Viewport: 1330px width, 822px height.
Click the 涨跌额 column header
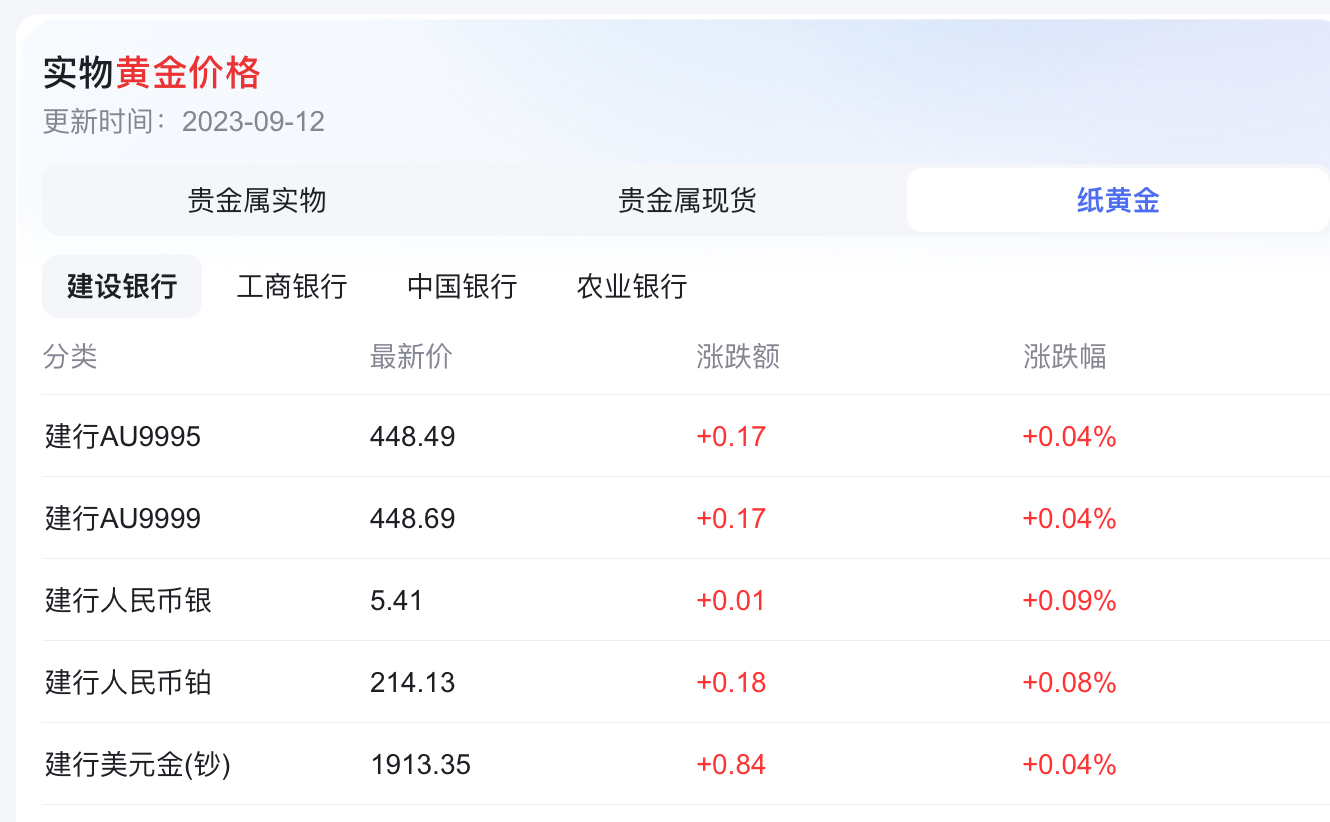point(739,357)
